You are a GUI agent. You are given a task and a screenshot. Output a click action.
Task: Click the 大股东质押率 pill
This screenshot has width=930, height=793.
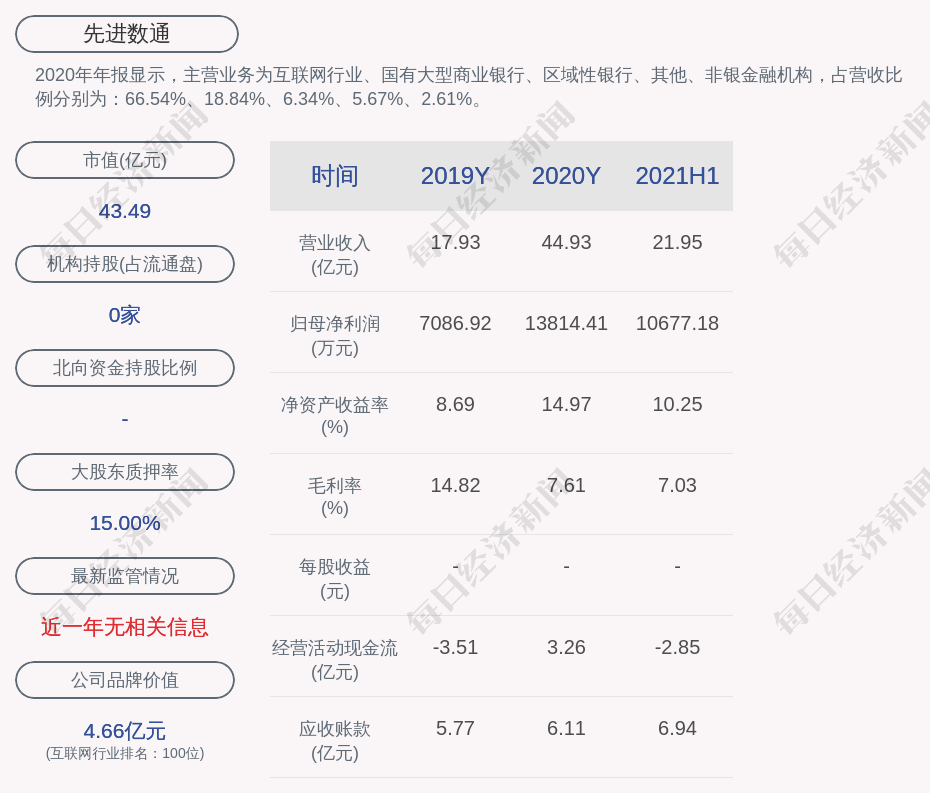125,472
